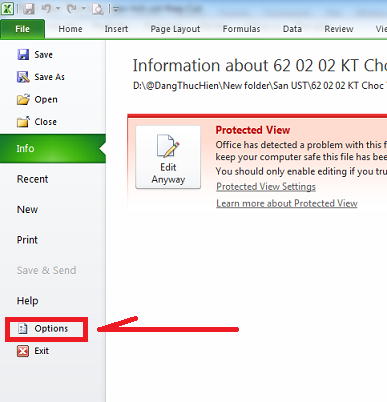Select Print in the Backstage menu
This screenshot has width=387, height=402.
pos(27,240)
